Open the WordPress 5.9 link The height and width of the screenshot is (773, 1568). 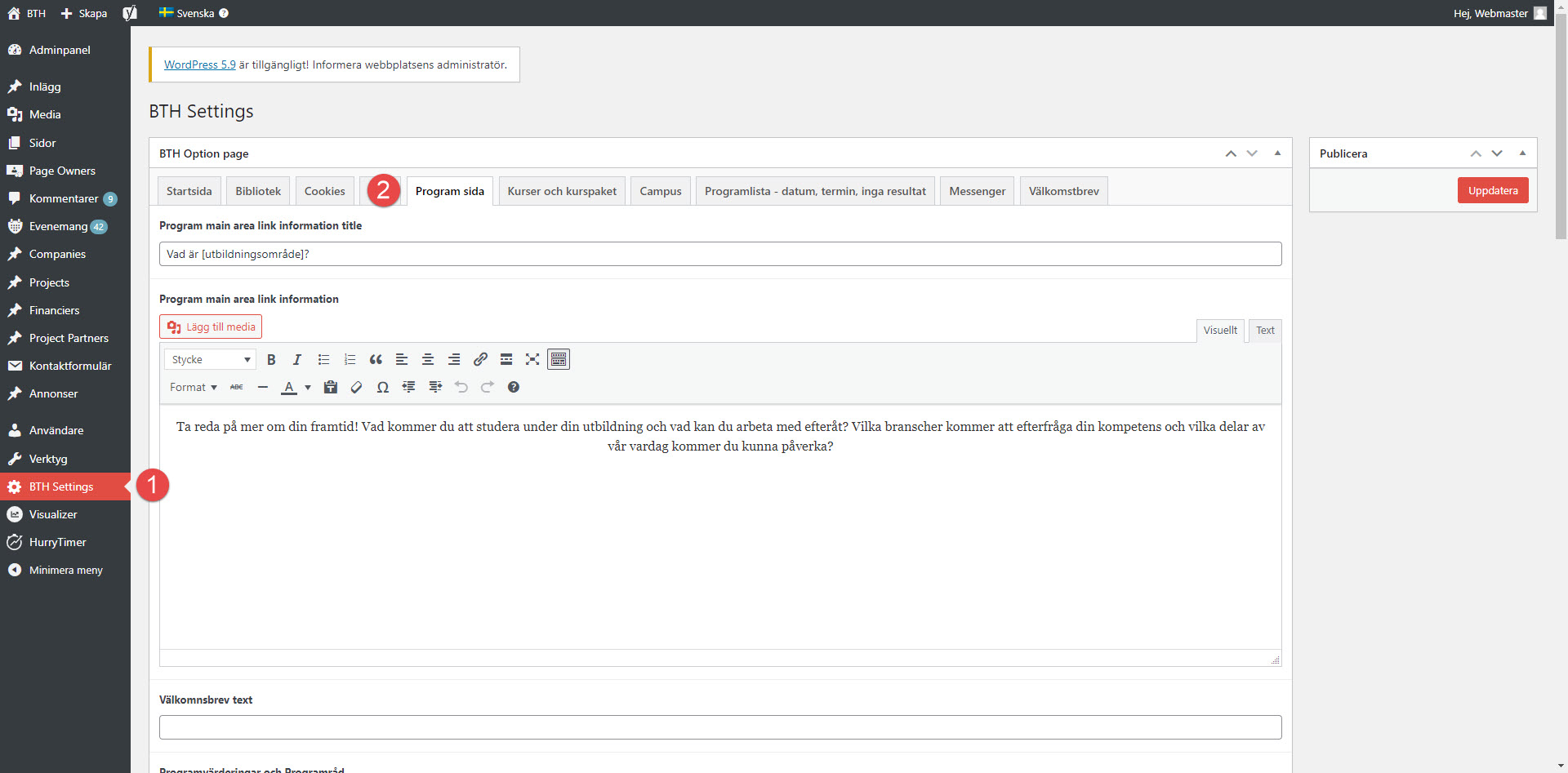[200, 64]
